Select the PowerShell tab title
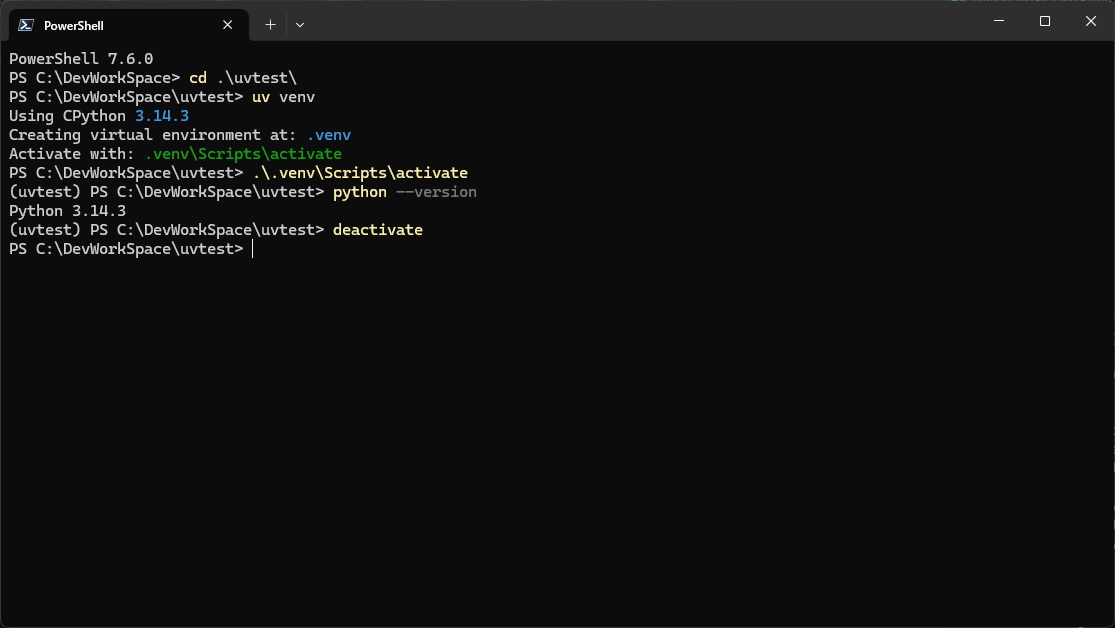 (x=74, y=25)
